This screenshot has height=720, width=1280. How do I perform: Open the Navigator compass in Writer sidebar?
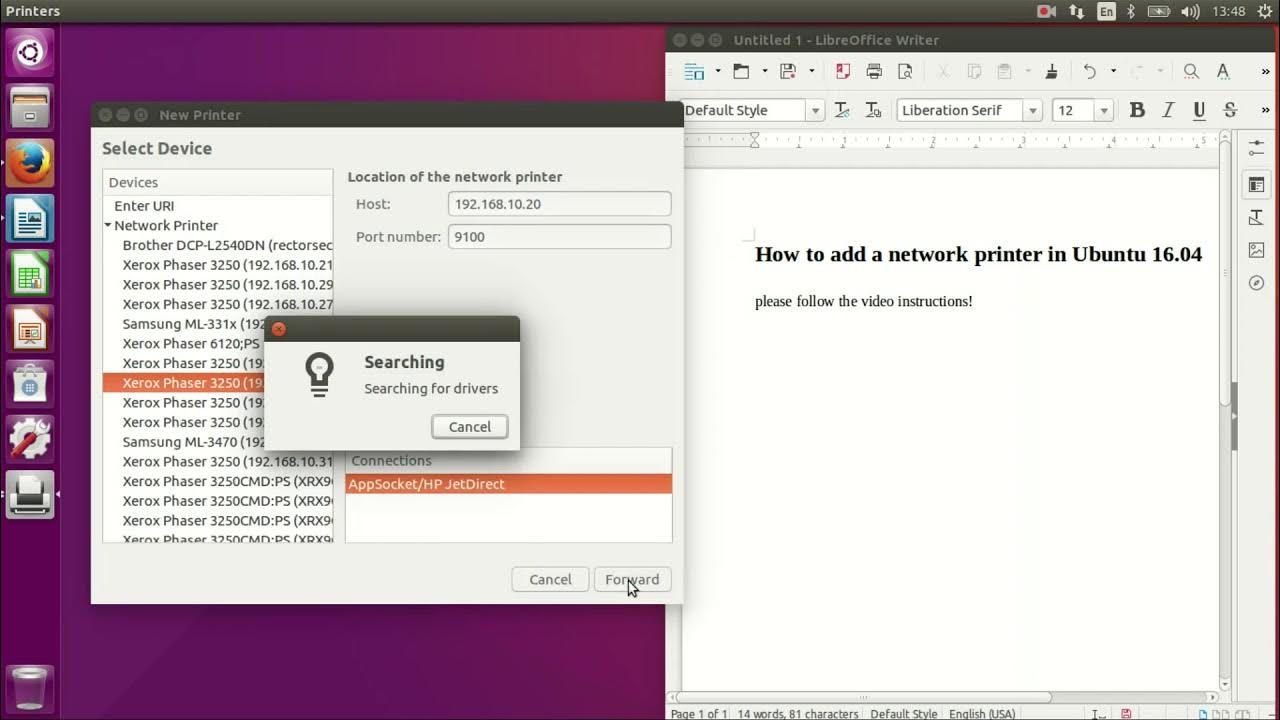point(1257,283)
